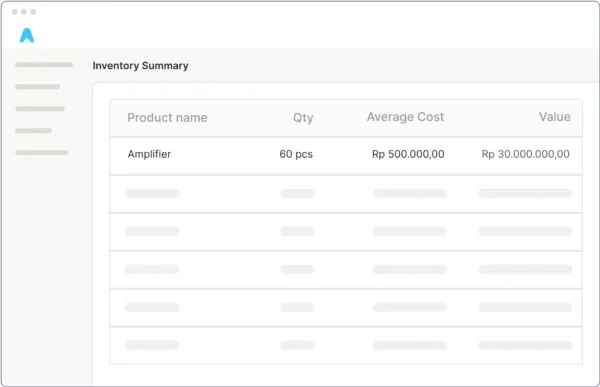The image size is (600, 387).
Task: Select the 60 pcs quantity cell
Action: point(296,154)
